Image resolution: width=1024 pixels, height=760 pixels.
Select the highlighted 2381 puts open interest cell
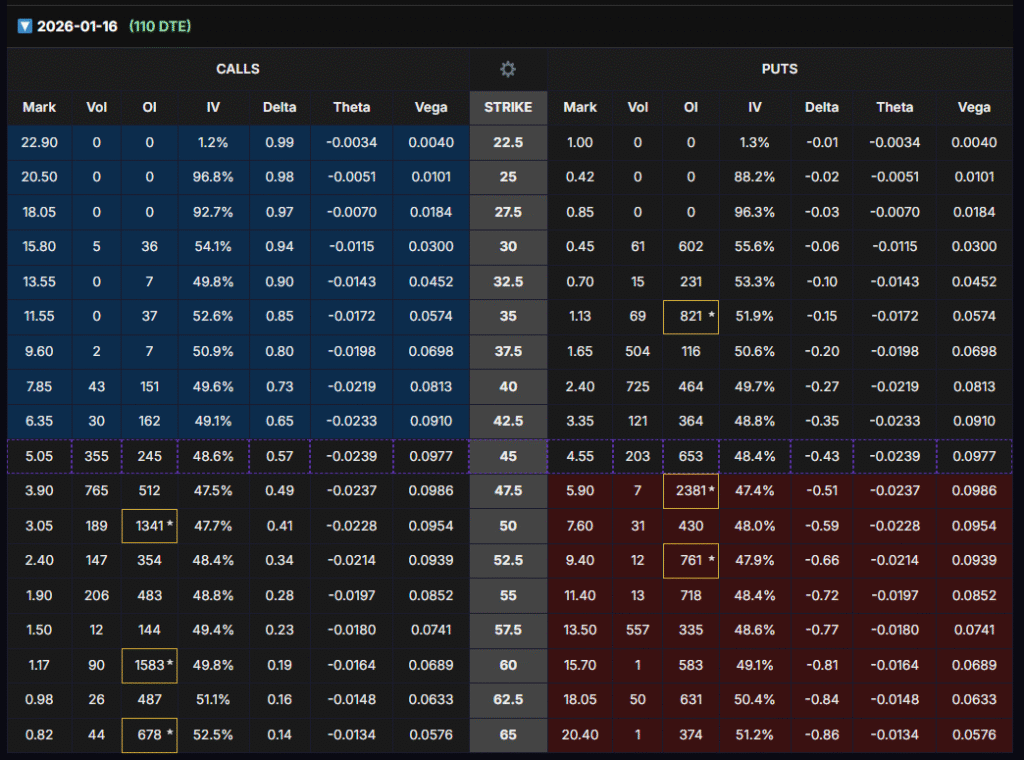pos(690,491)
